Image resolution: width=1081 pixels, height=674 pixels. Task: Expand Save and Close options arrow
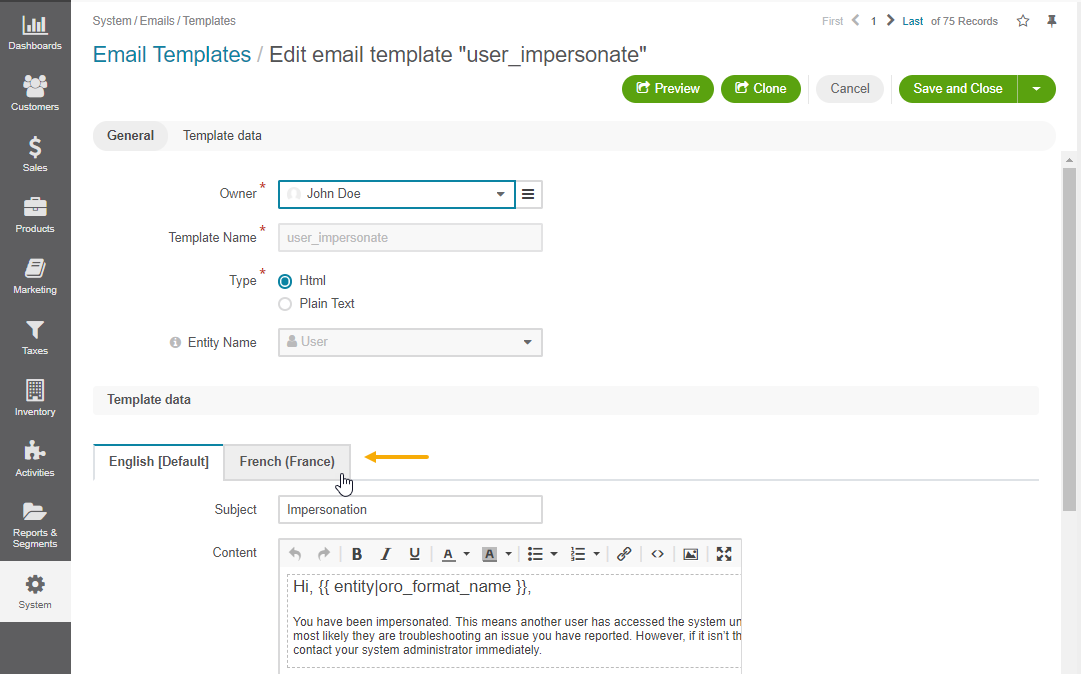(x=1037, y=89)
